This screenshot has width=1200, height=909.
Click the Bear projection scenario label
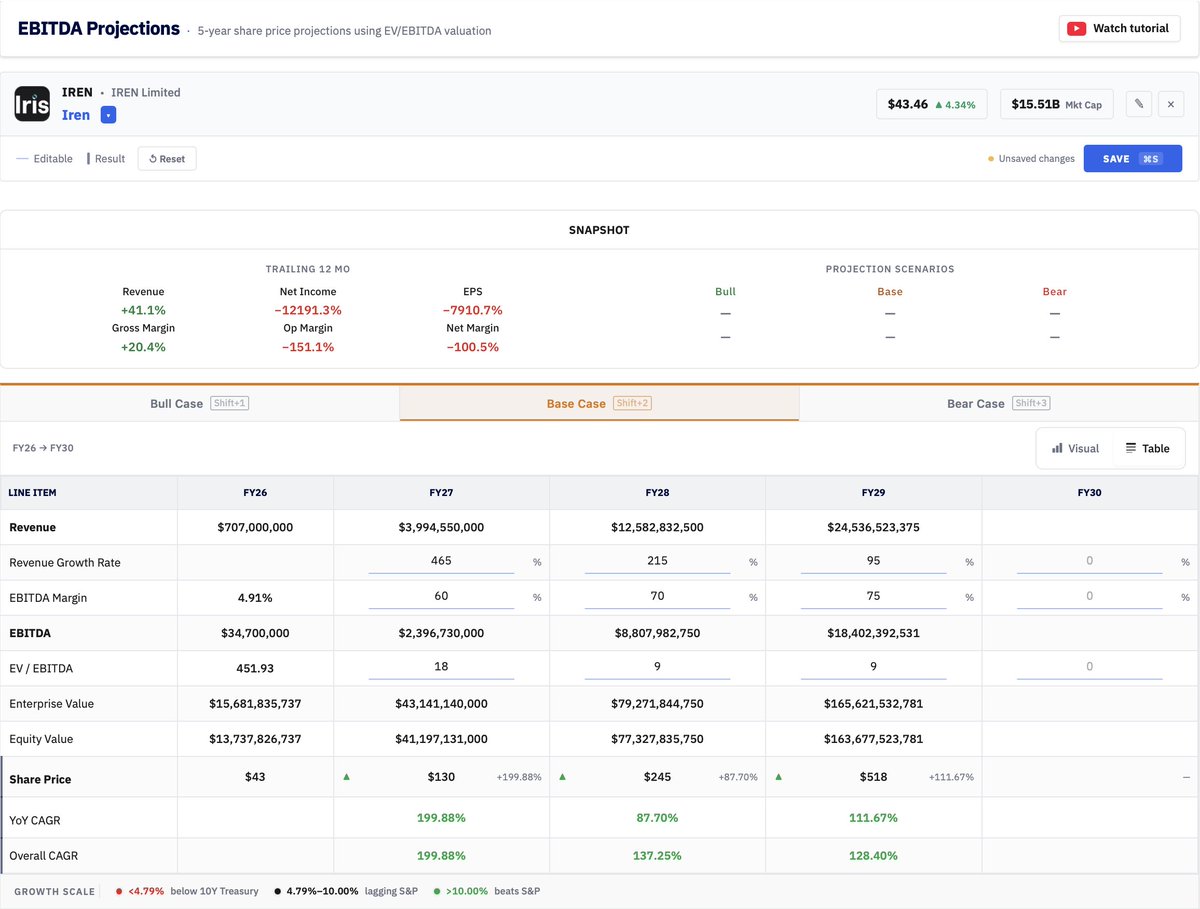point(1054,292)
